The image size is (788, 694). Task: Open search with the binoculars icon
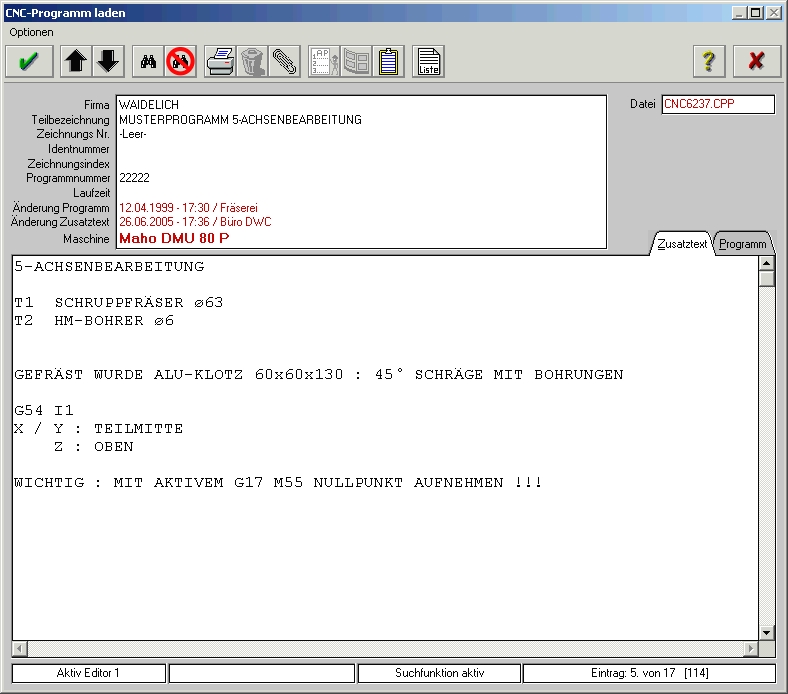[148, 61]
